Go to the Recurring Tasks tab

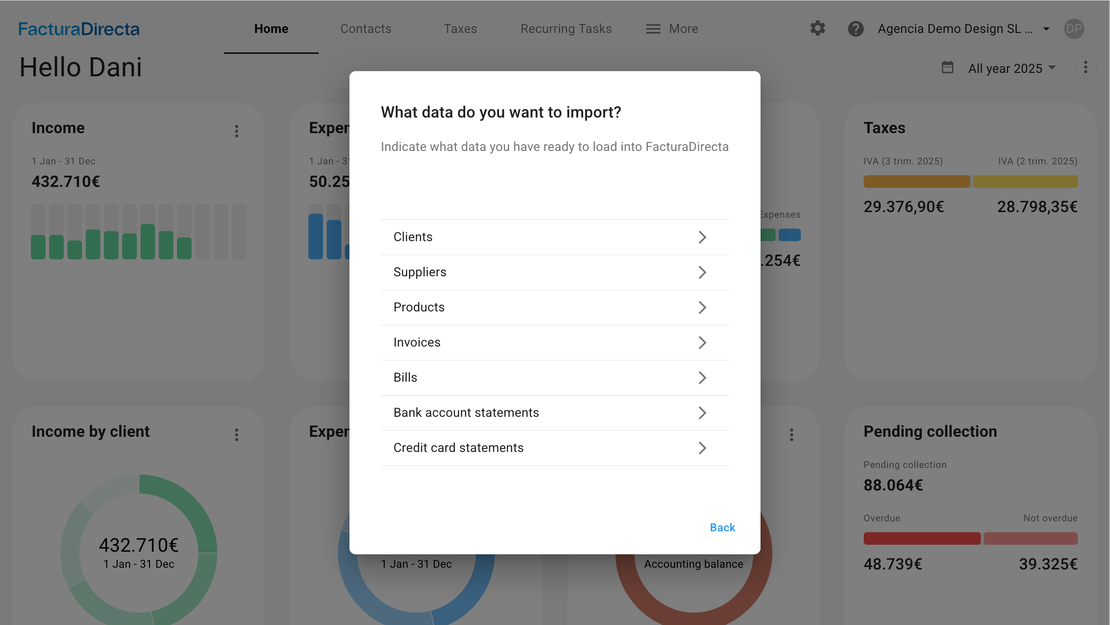click(x=566, y=29)
